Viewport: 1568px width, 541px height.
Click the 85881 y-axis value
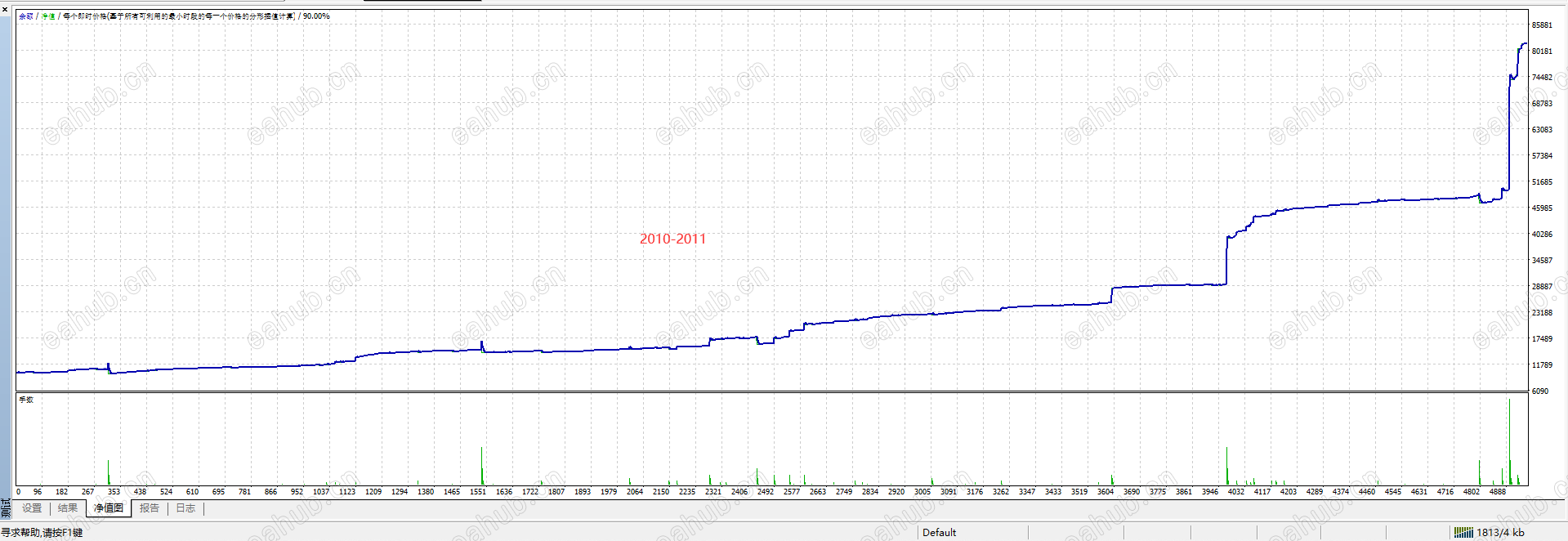pyautogui.click(x=1542, y=25)
